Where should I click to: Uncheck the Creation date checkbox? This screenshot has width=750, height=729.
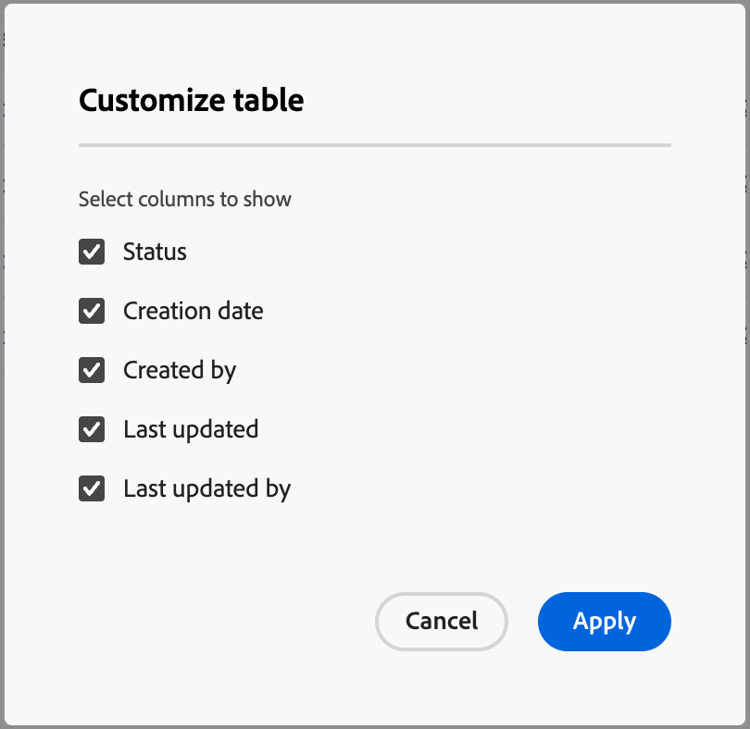(92, 311)
